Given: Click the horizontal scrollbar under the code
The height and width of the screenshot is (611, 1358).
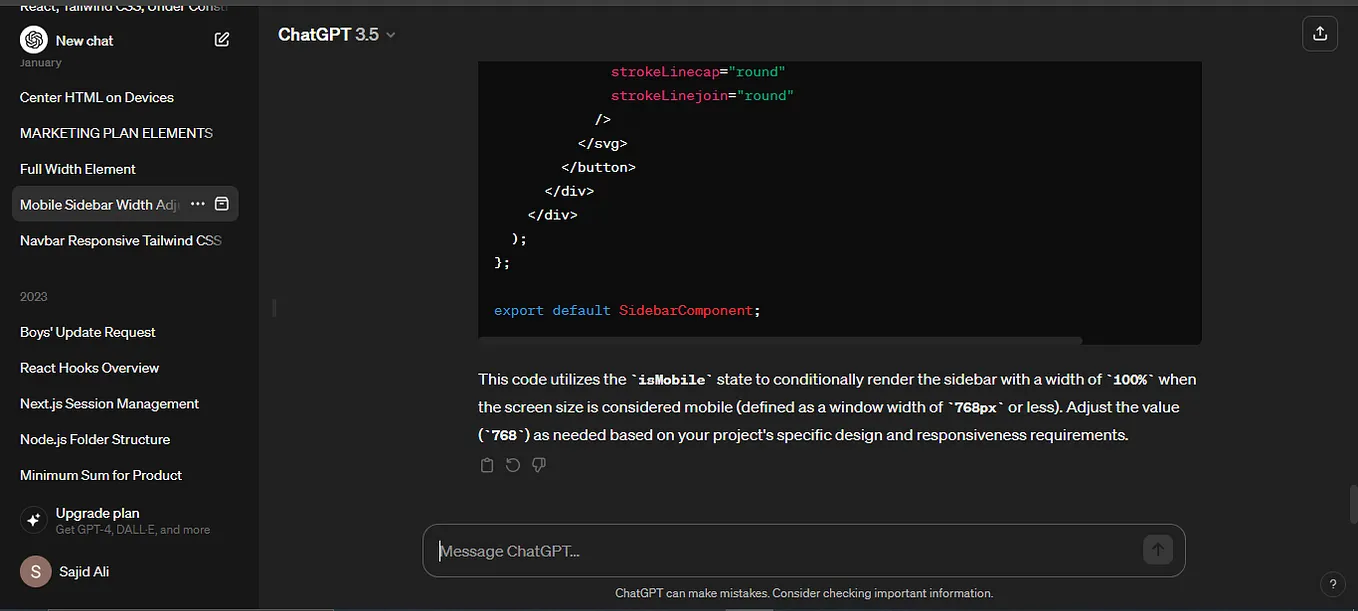Looking at the screenshot, I should point(780,341).
